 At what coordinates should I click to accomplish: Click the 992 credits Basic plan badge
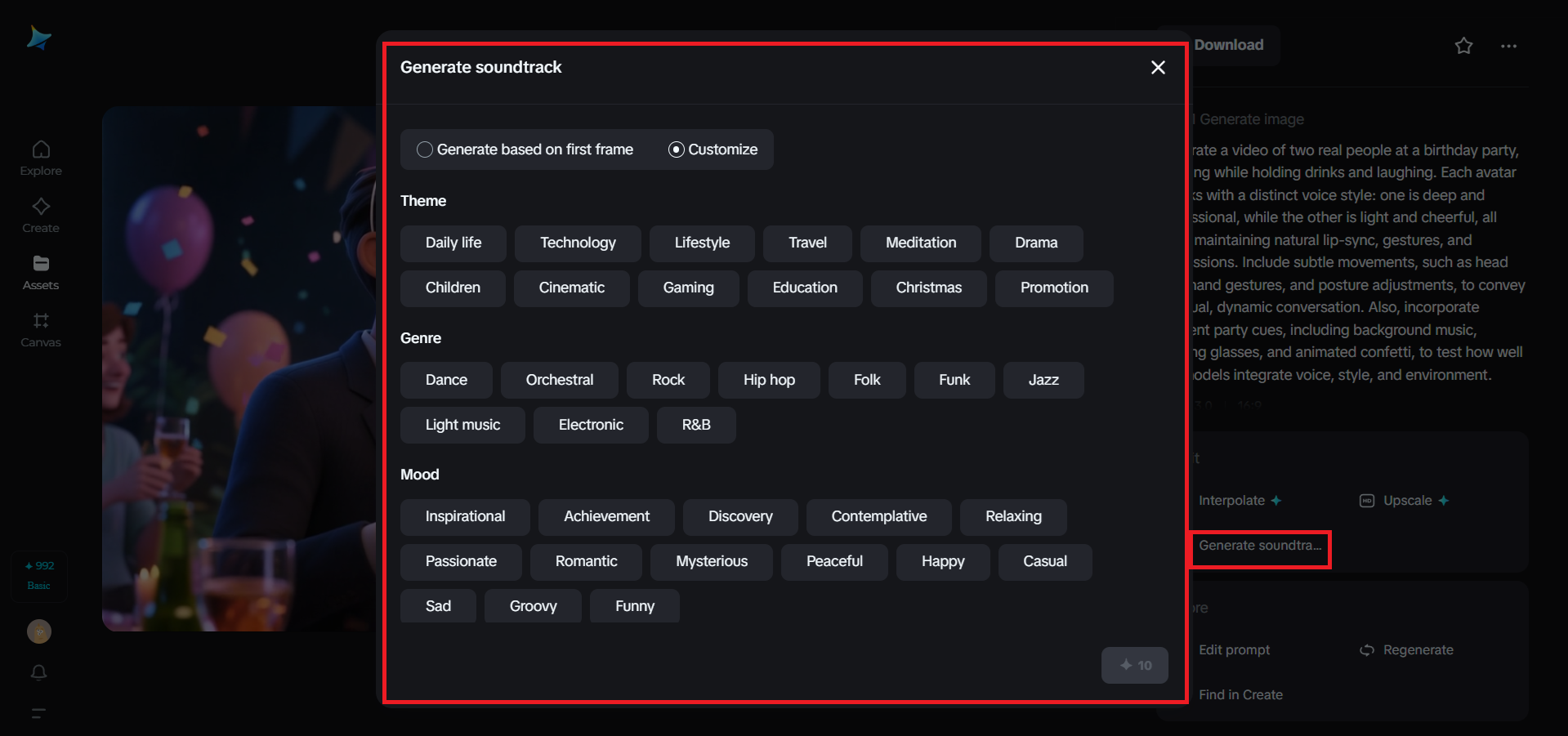(39, 576)
